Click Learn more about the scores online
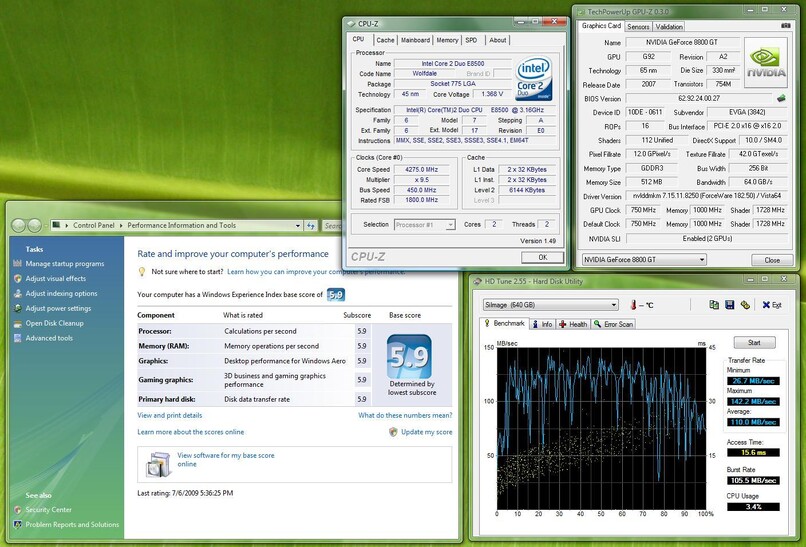806x547 pixels. 191,432
